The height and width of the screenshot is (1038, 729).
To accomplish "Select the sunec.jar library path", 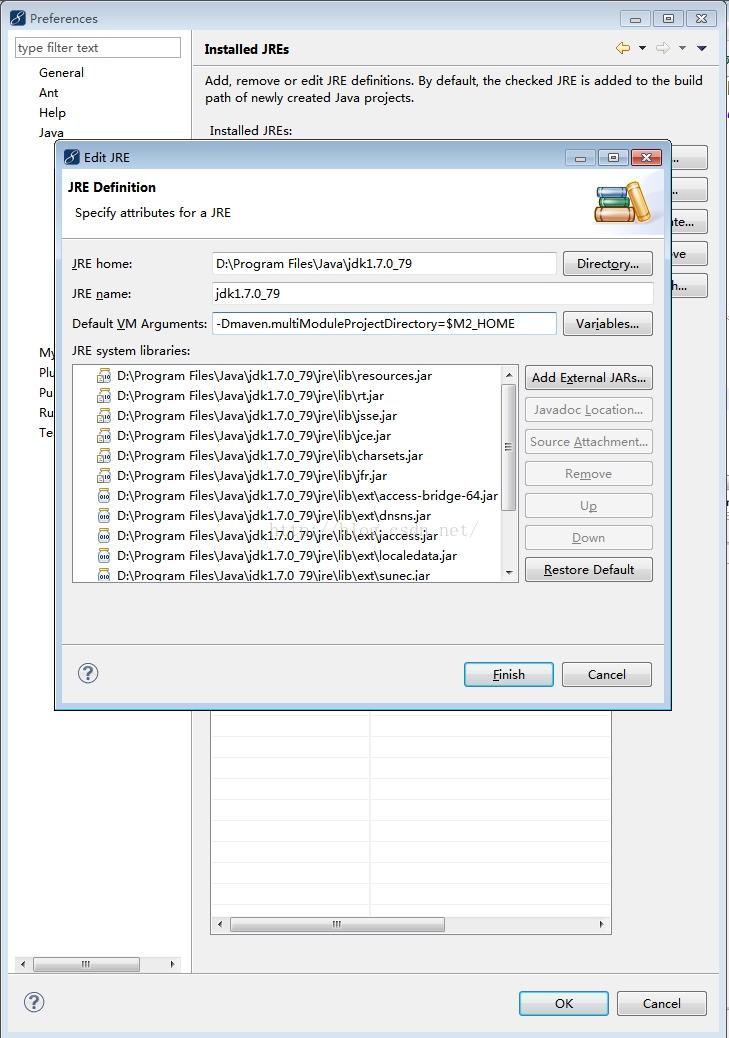I will pyautogui.click(x=273, y=575).
